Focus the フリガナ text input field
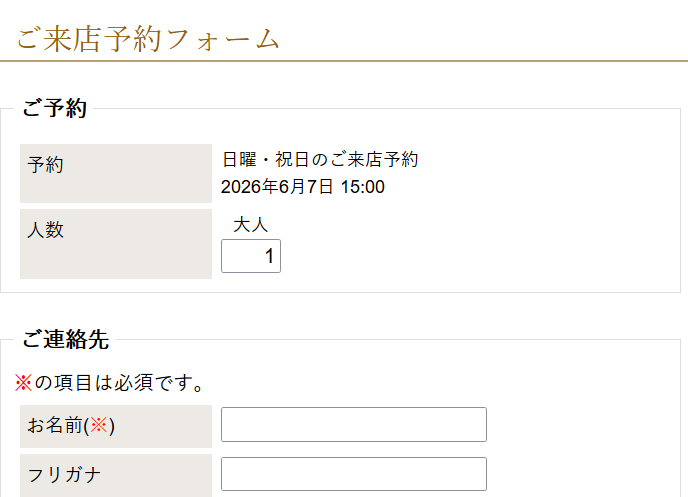The height and width of the screenshot is (497, 688). (x=353, y=474)
